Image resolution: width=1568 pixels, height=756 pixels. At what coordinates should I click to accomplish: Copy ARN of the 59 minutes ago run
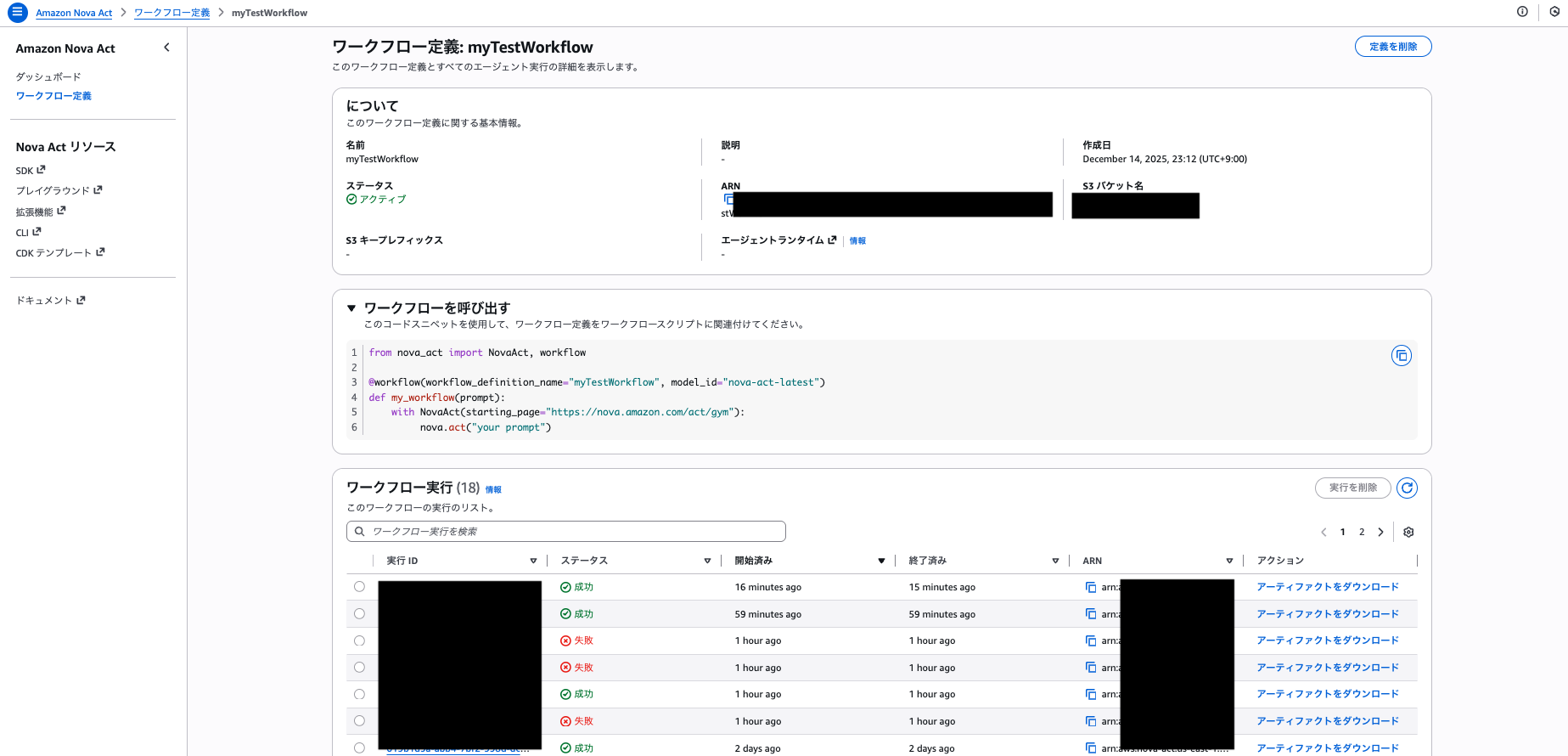point(1091,614)
